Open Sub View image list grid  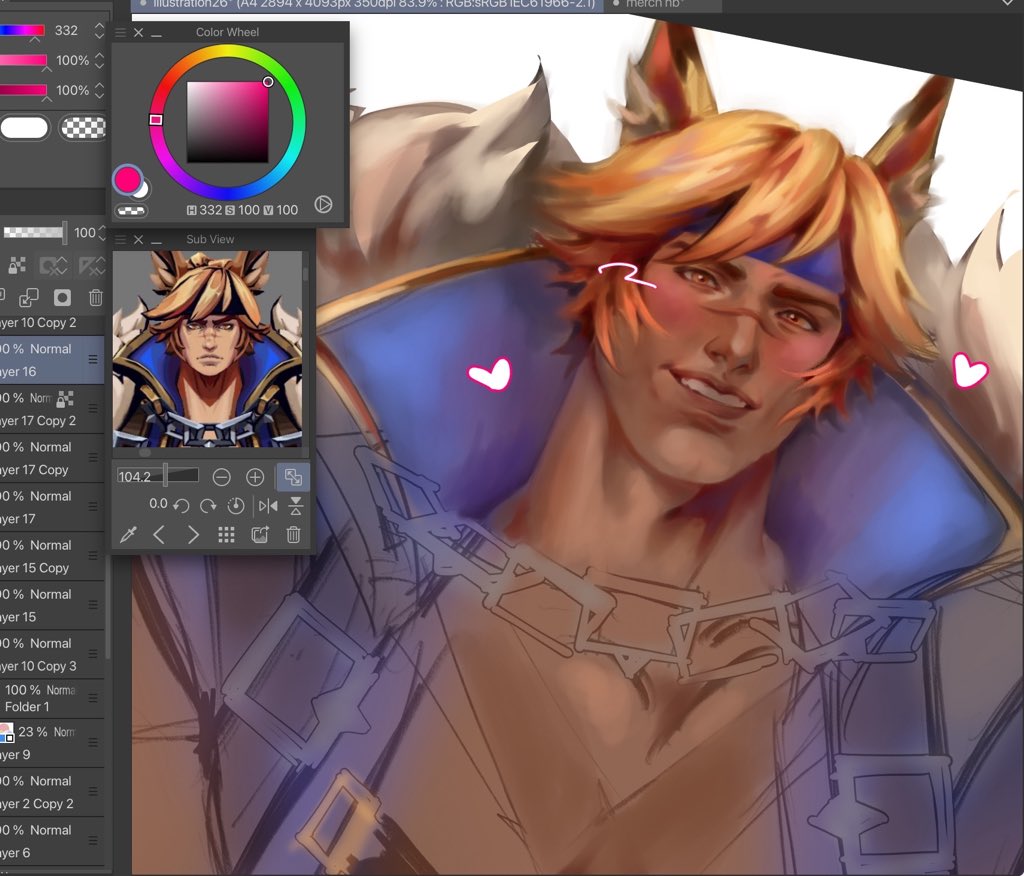click(226, 535)
